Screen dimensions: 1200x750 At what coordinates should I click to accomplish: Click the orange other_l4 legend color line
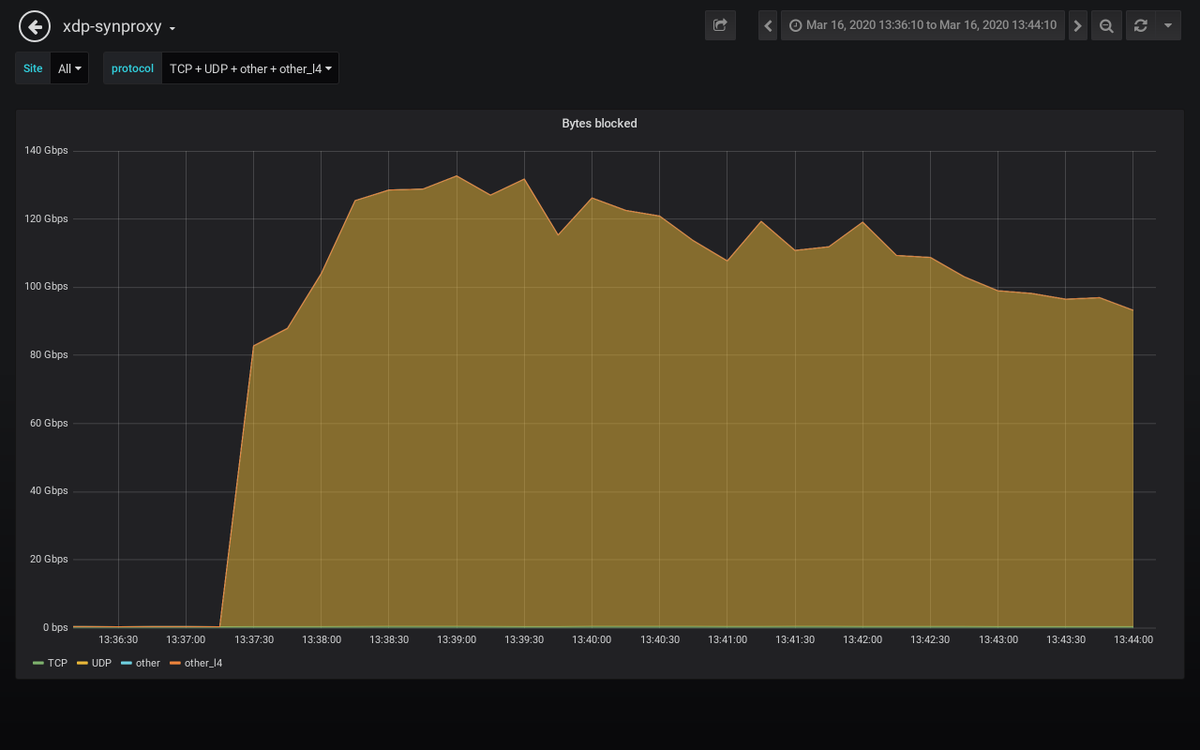pyautogui.click(x=175, y=663)
